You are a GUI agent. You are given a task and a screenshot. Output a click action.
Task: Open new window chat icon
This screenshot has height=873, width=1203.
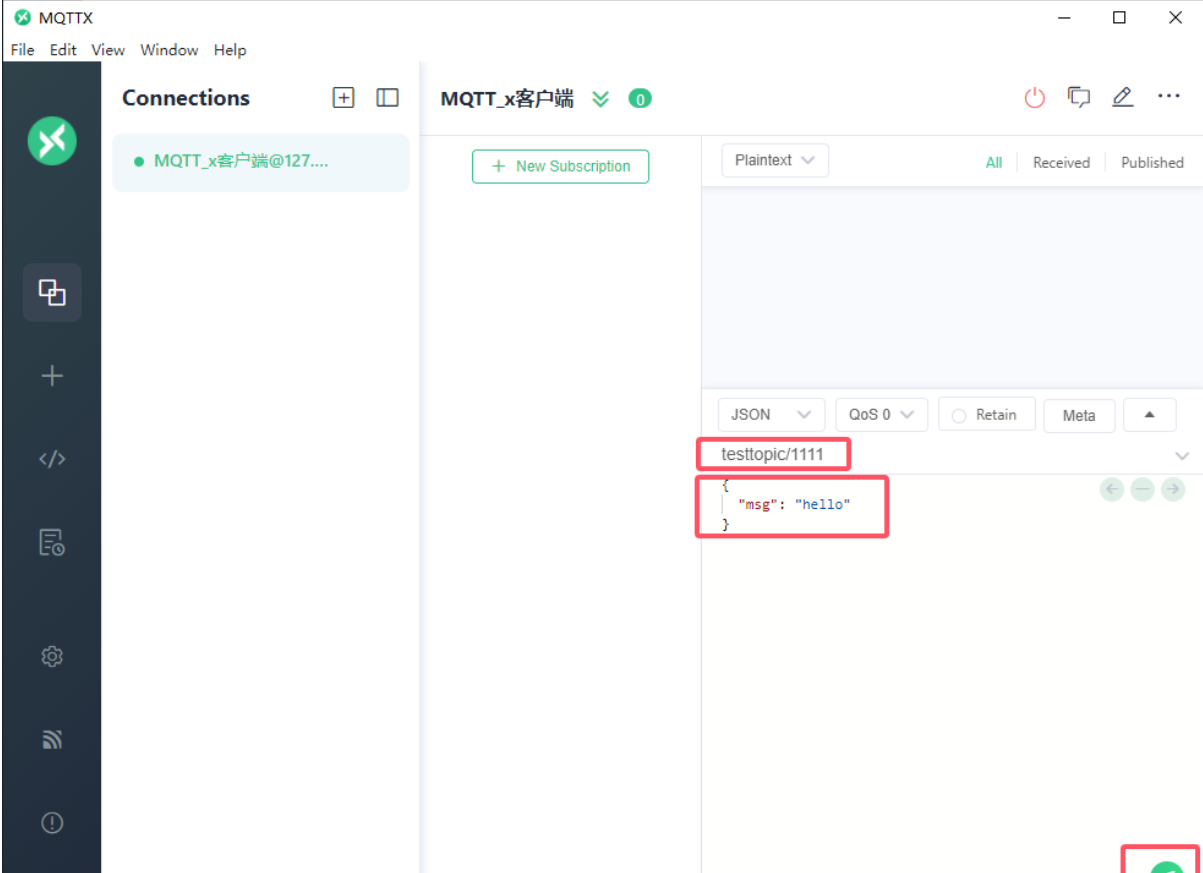point(1078,97)
